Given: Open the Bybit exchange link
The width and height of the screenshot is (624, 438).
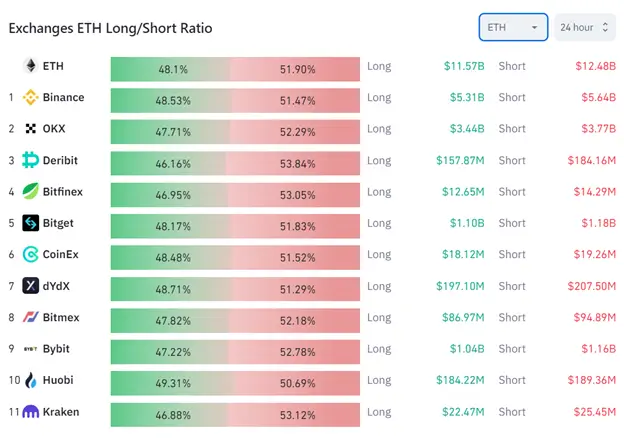Looking at the screenshot, I should (58, 349).
